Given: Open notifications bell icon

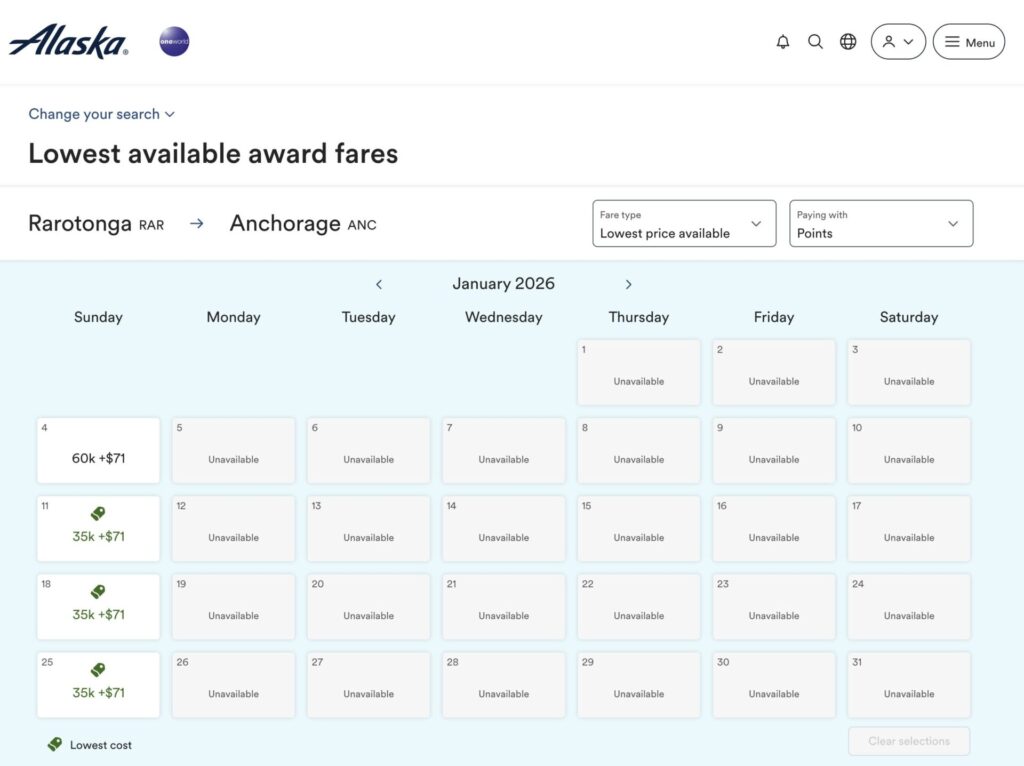Looking at the screenshot, I should (783, 42).
